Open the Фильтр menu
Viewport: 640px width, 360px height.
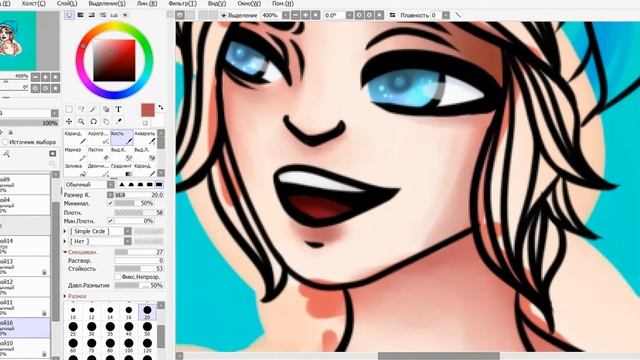pyautogui.click(x=182, y=3)
